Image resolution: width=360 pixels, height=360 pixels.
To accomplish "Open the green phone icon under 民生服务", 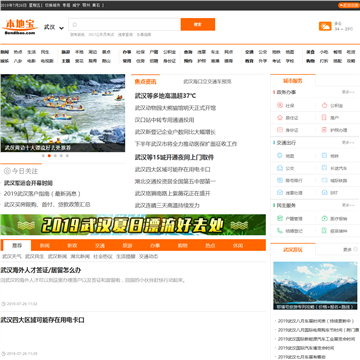I will [x=280, y=231].
